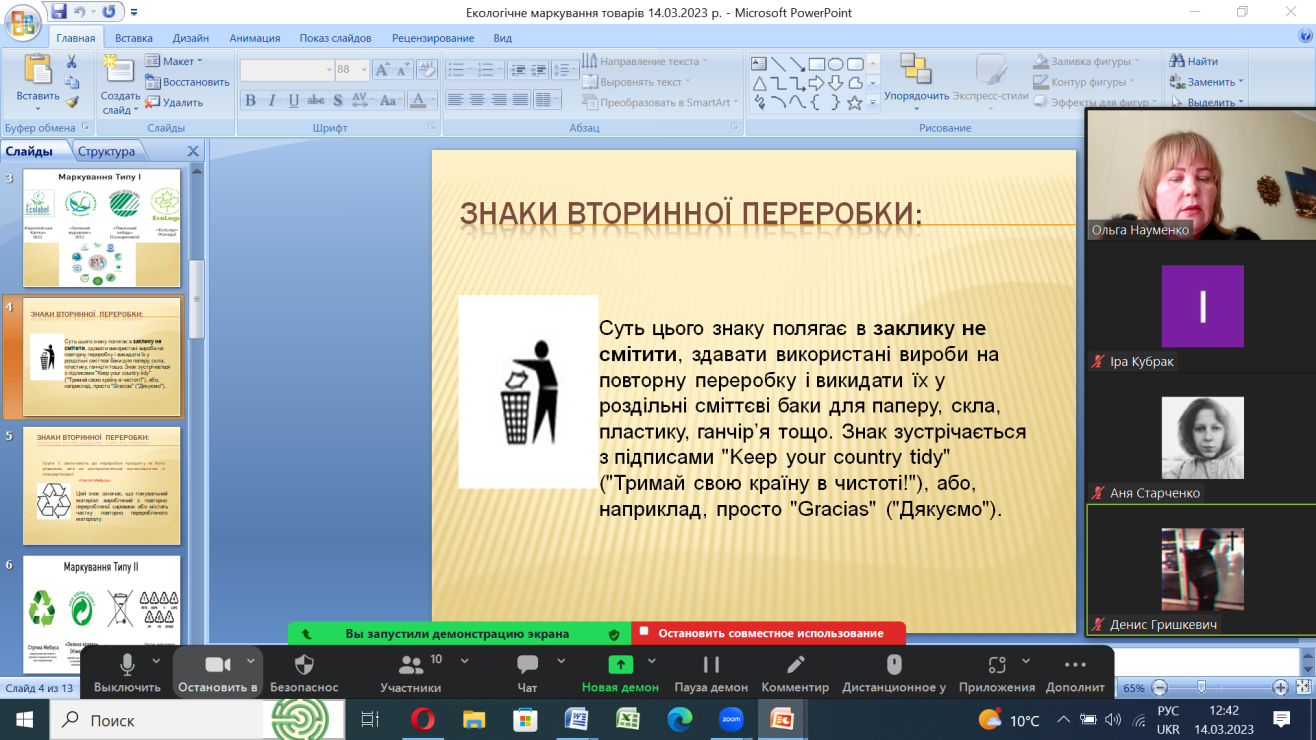The width and height of the screenshot is (1316, 740).
Task: Select the triangle shape in gallery
Action: click(760, 83)
